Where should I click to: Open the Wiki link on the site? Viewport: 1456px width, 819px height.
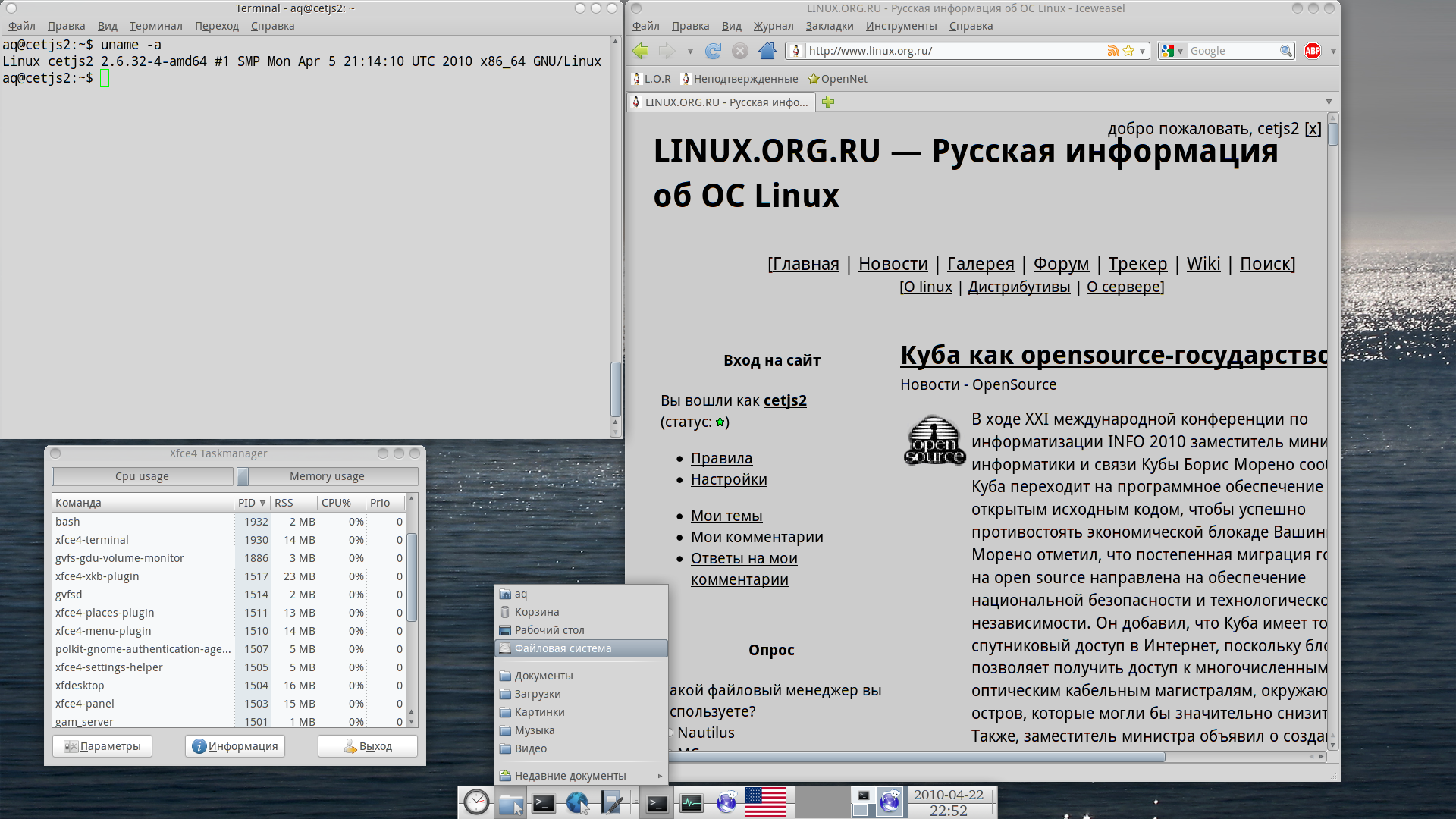1203,264
